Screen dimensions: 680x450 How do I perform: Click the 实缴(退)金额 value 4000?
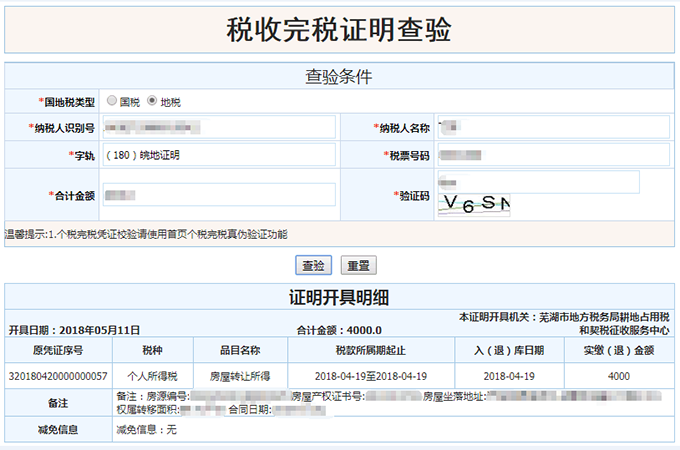click(620, 376)
